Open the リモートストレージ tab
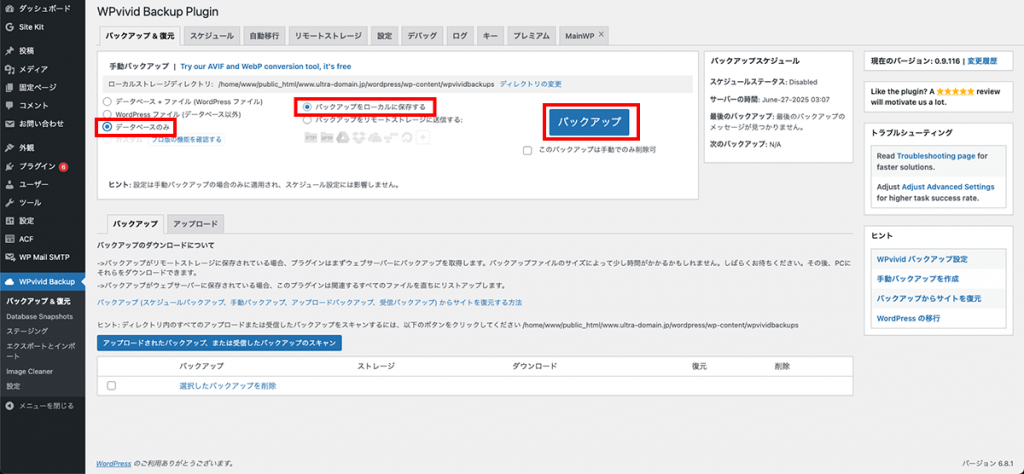 pos(327,36)
